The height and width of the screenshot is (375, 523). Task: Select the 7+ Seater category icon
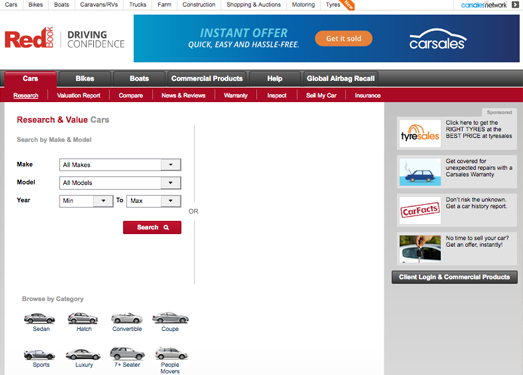[127, 354]
